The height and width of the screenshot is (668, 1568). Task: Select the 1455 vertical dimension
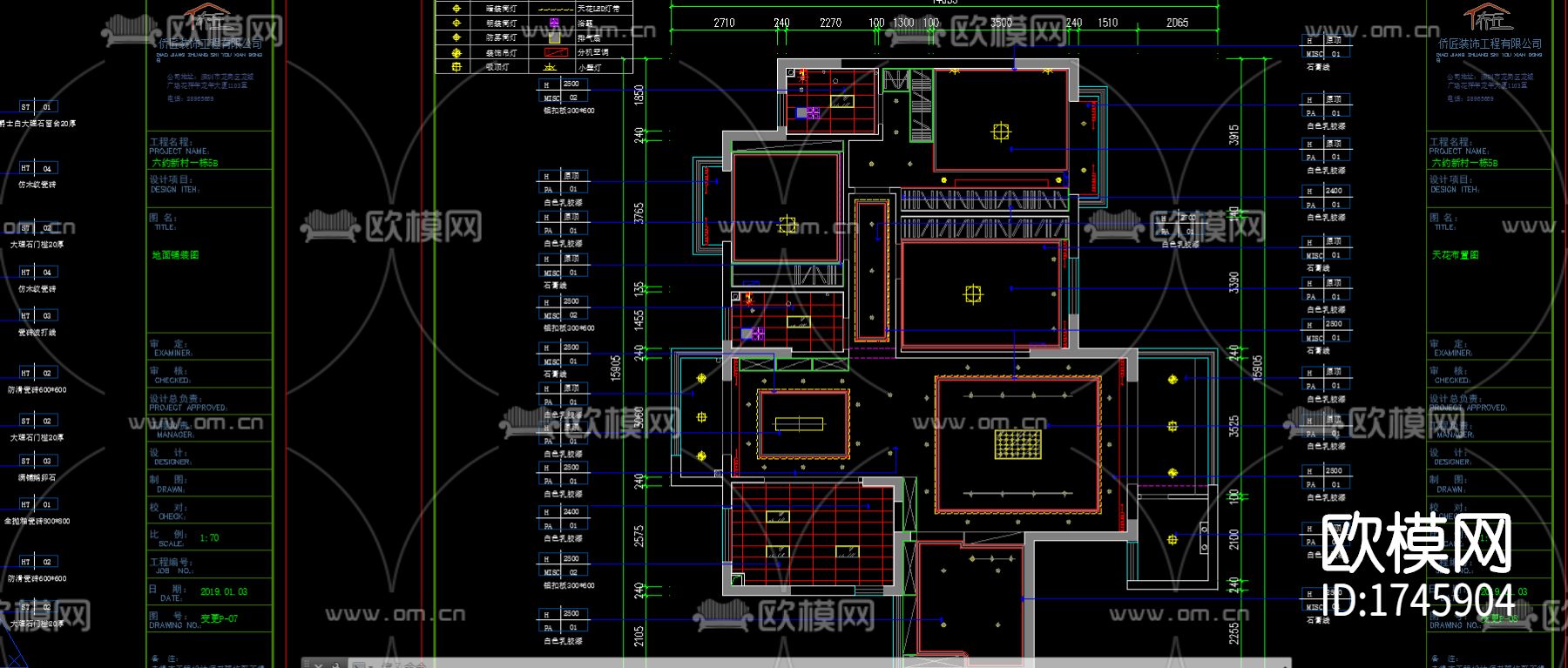click(639, 320)
